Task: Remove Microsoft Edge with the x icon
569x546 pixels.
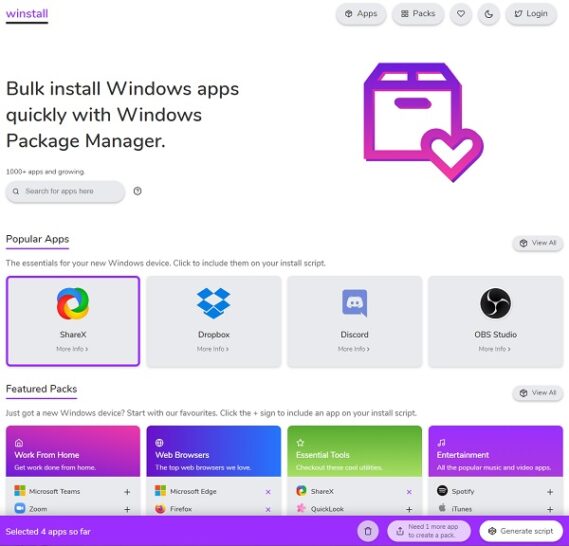Action: [x=268, y=492]
